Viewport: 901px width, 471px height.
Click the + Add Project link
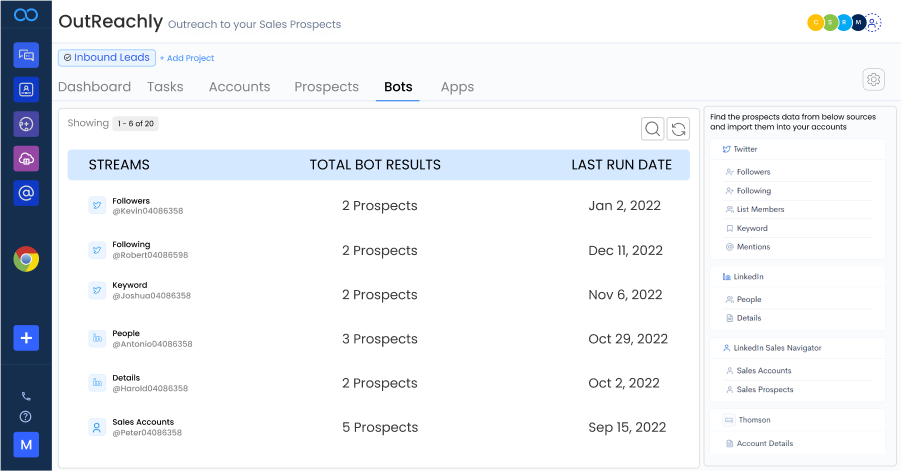click(x=187, y=58)
